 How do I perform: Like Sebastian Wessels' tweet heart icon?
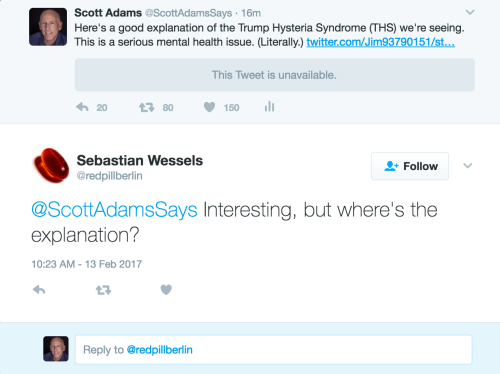[x=166, y=290]
